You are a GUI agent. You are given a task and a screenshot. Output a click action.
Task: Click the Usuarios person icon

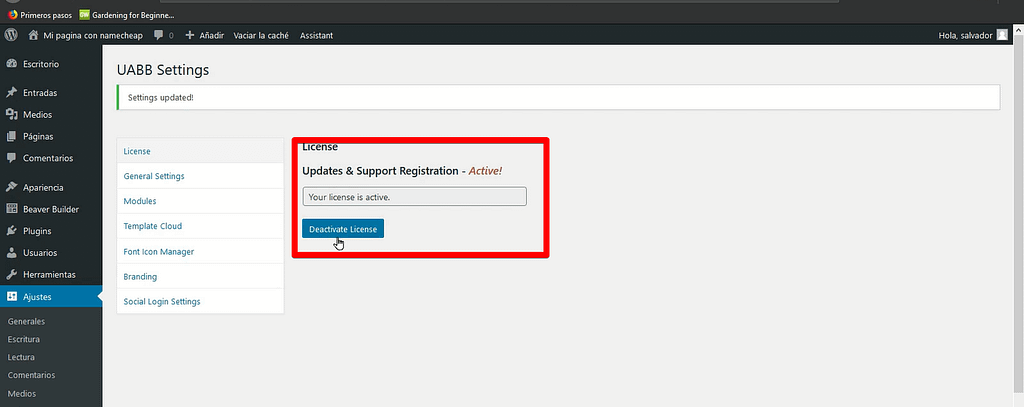11,253
